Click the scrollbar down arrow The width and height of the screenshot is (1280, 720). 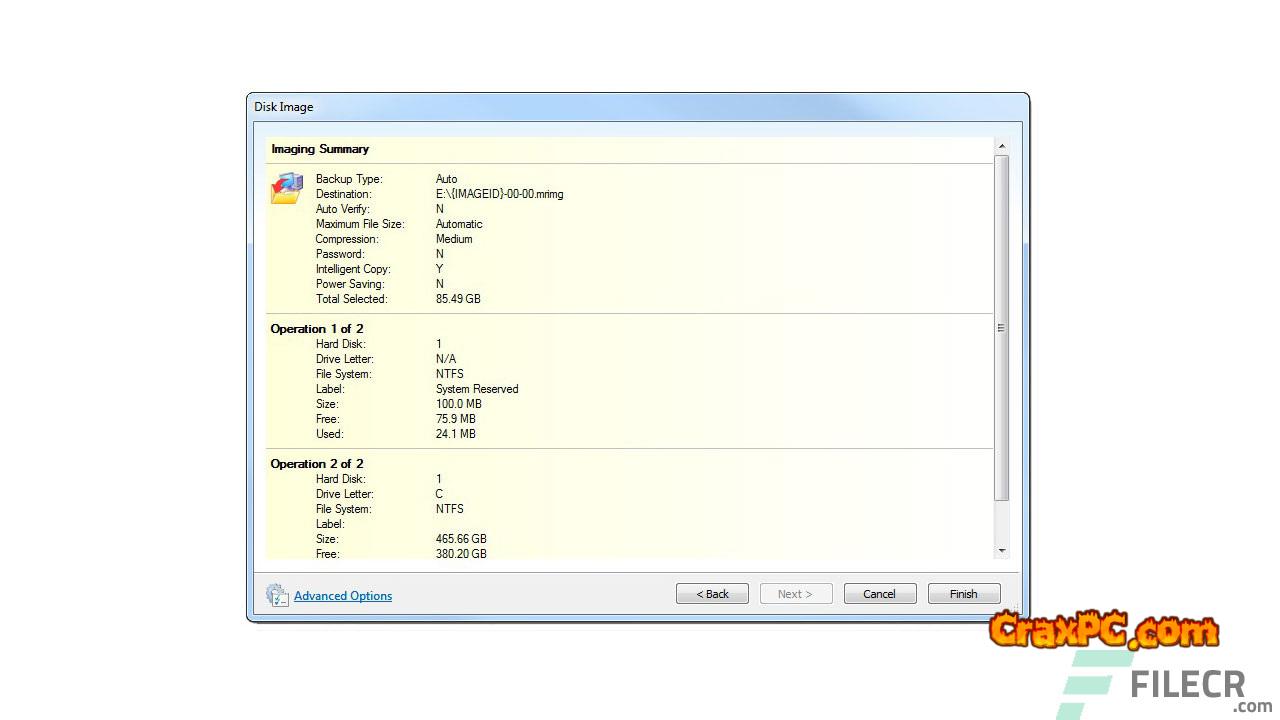coord(1002,550)
